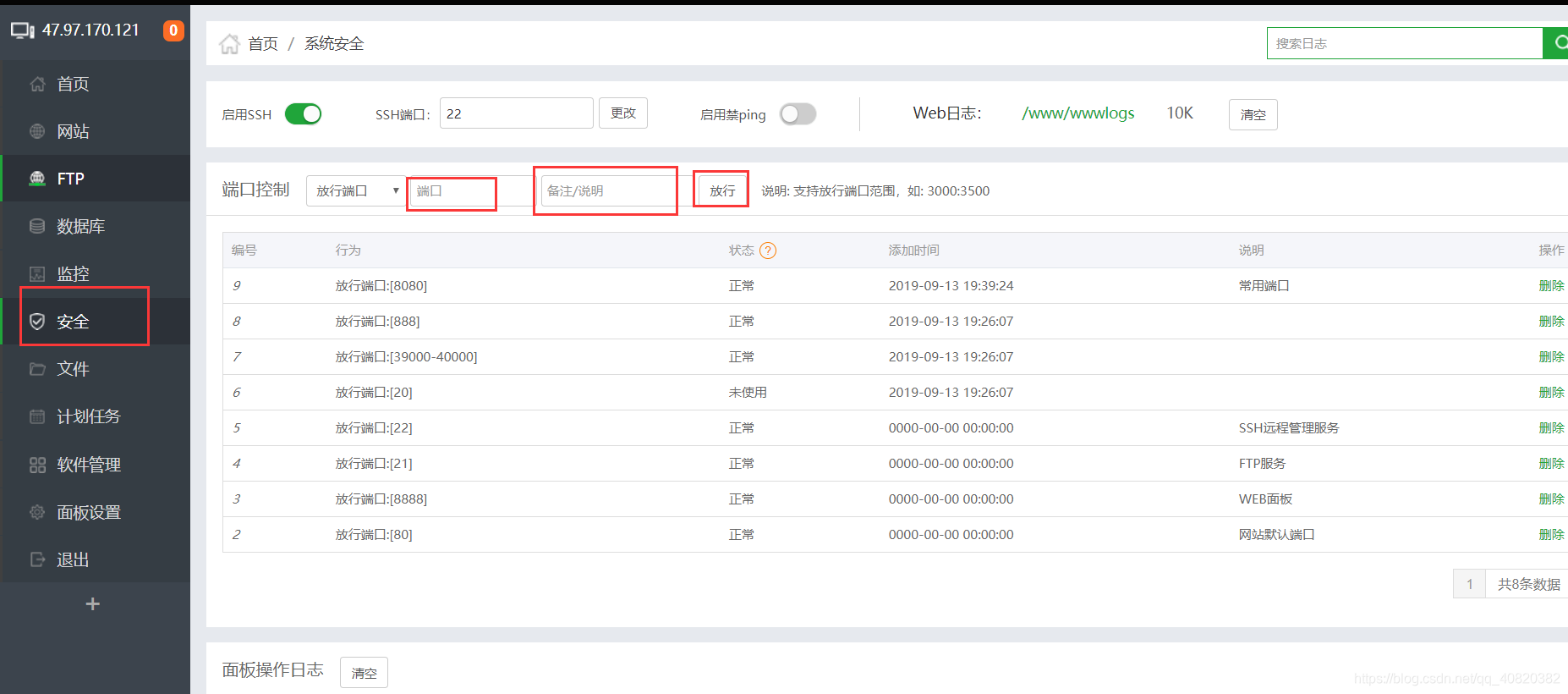Click FTP服务 description

(1262, 464)
